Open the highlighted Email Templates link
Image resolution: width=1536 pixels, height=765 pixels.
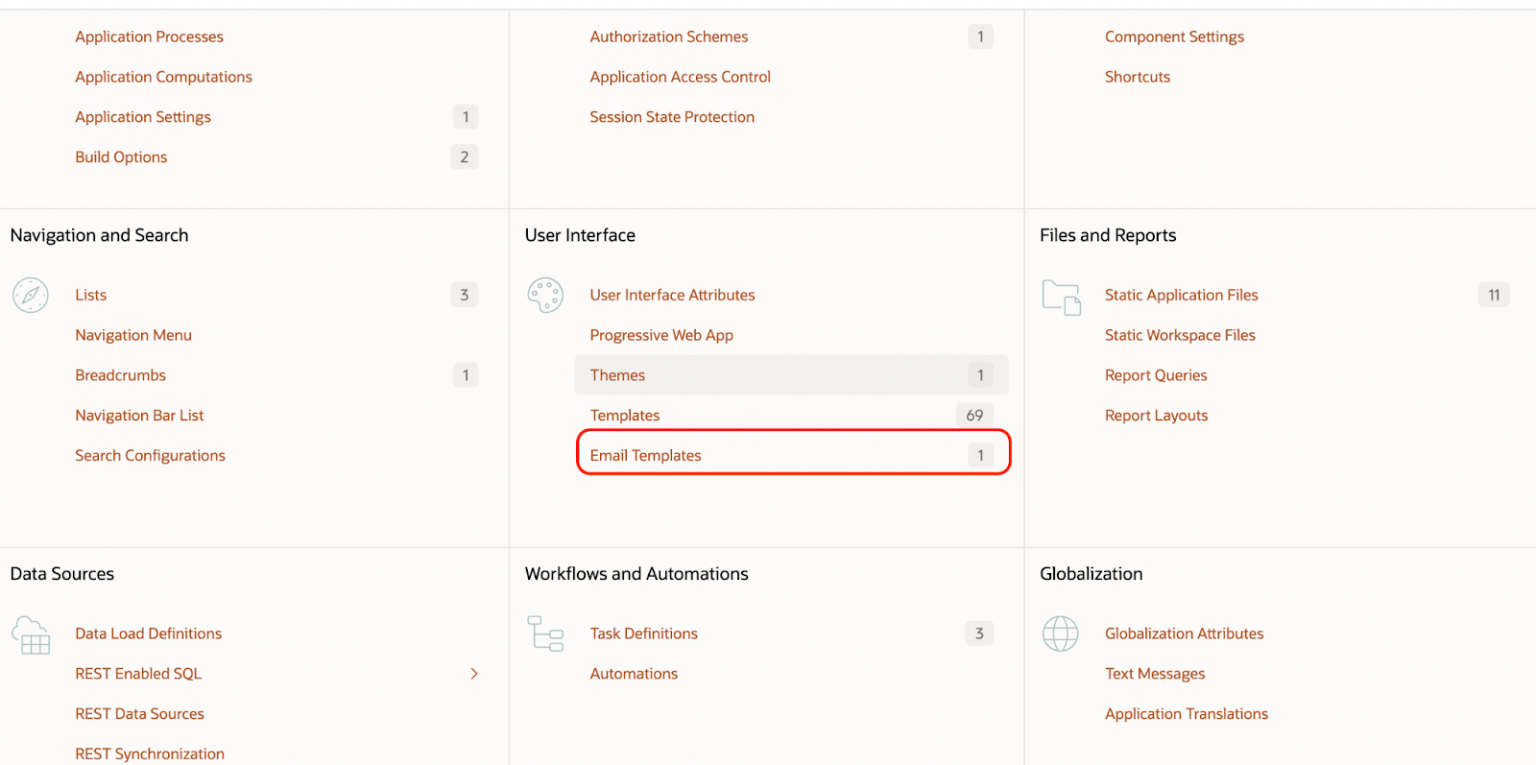coord(645,454)
